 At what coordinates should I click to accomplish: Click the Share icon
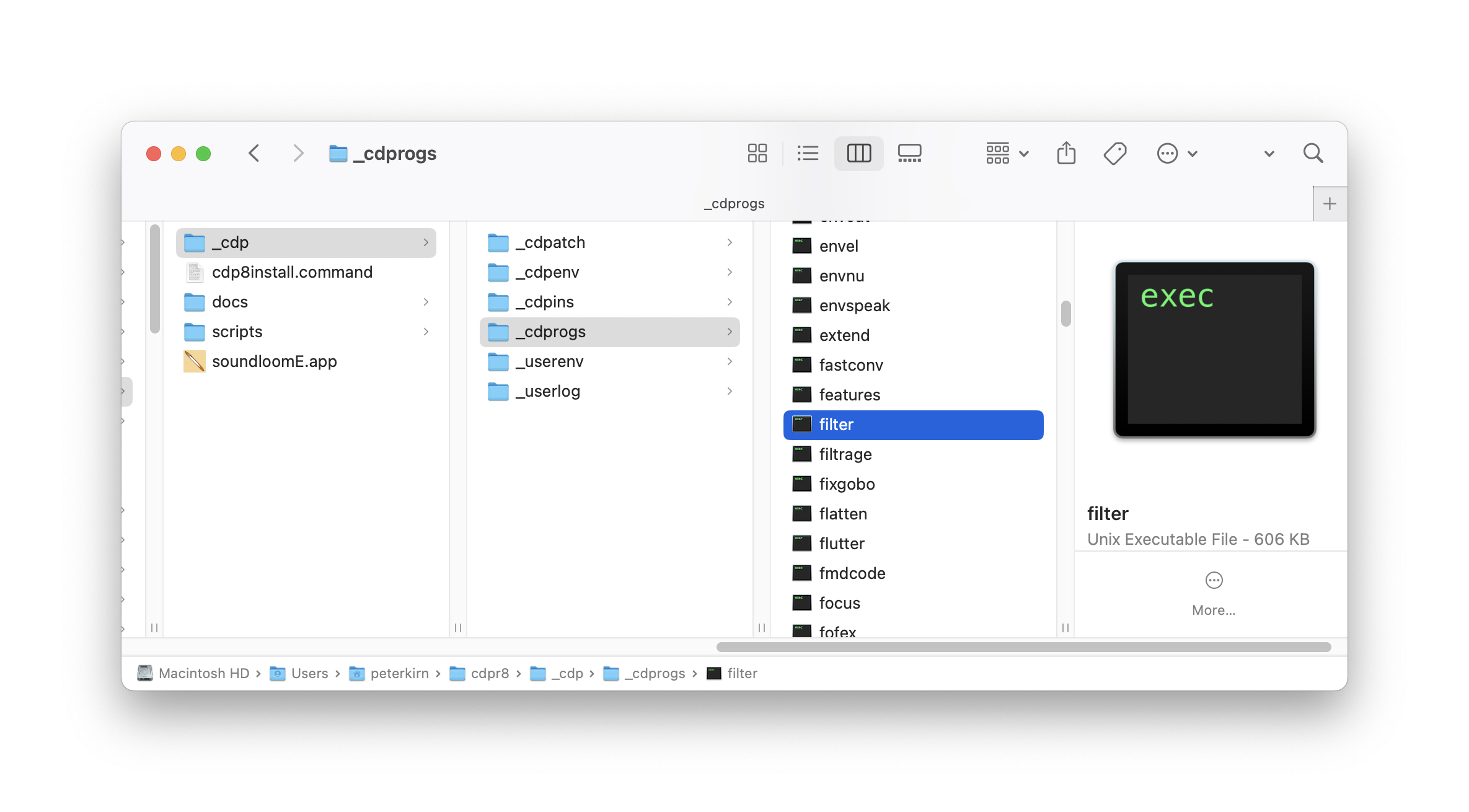pos(1066,153)
